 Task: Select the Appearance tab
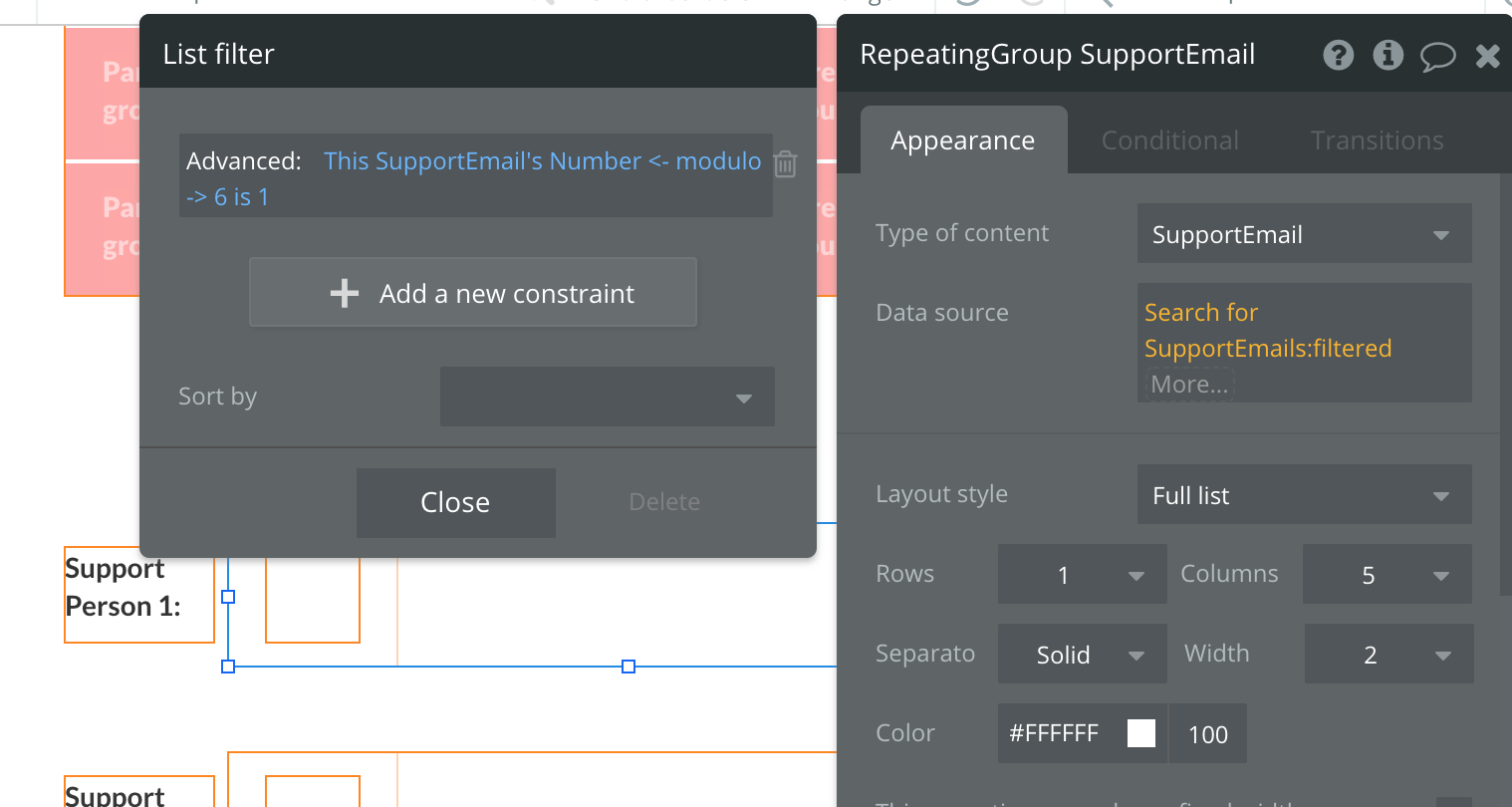tap(962, 140)
